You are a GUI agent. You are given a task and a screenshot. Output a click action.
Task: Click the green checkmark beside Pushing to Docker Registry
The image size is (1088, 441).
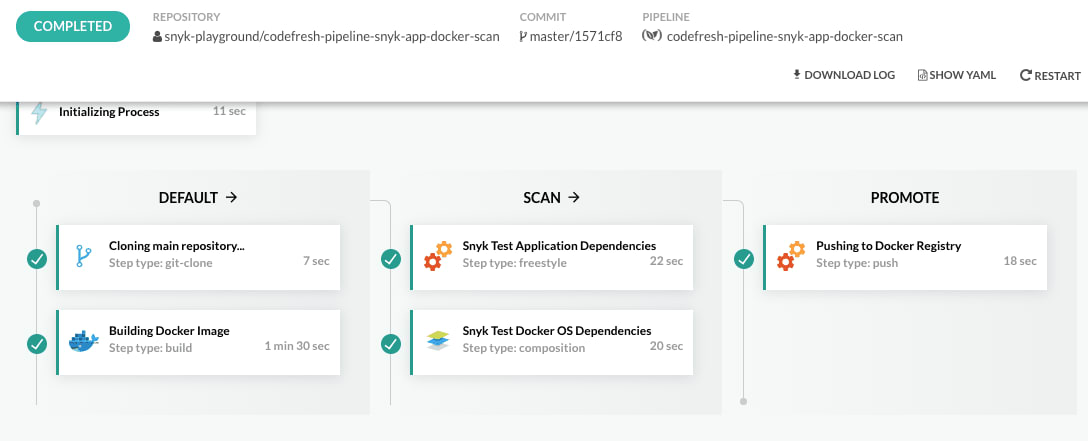(745, 259)
